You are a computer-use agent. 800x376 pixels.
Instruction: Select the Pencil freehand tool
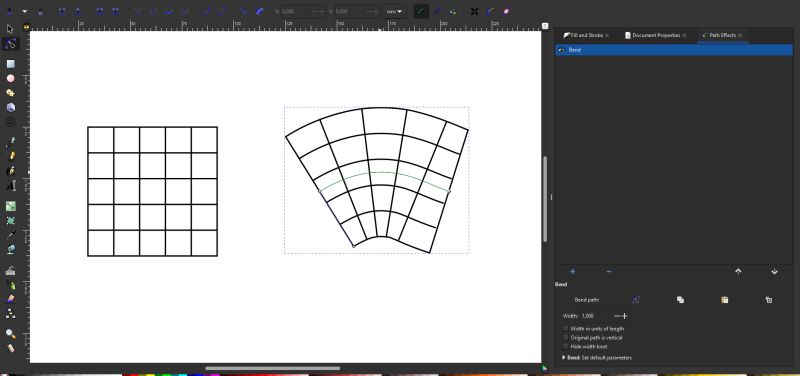tap(10, 142)
